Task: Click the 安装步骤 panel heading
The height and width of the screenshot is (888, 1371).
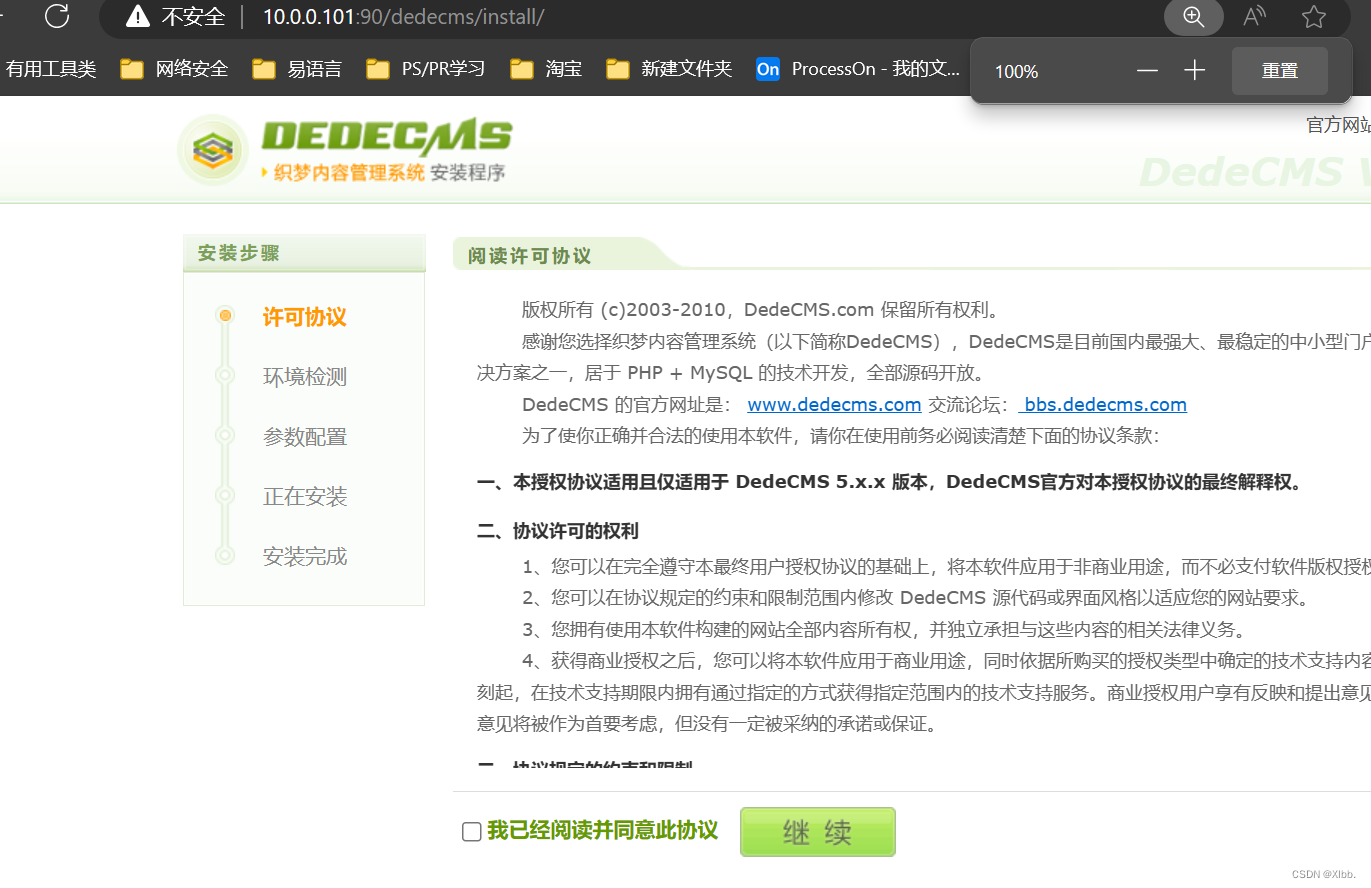Action: pos(238,253)
